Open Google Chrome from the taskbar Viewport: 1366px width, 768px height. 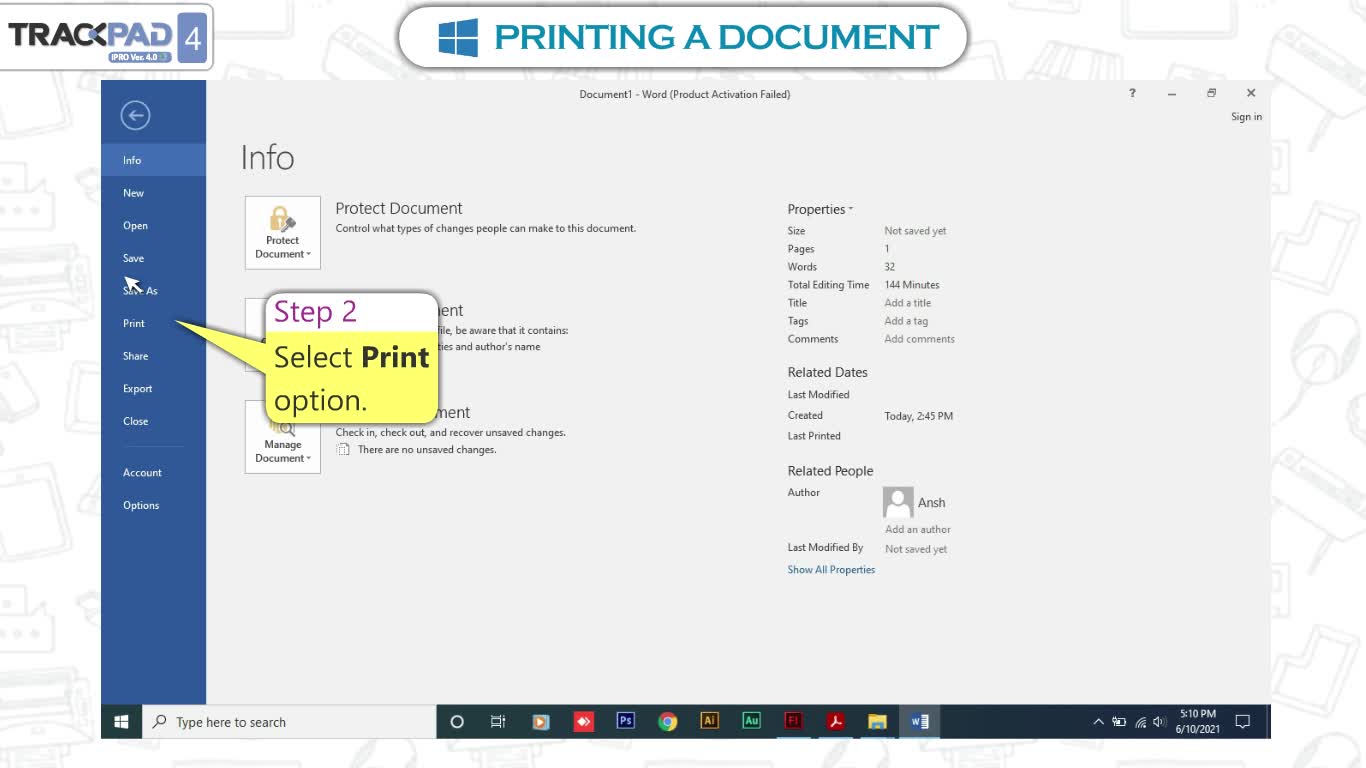click(668, 722)
